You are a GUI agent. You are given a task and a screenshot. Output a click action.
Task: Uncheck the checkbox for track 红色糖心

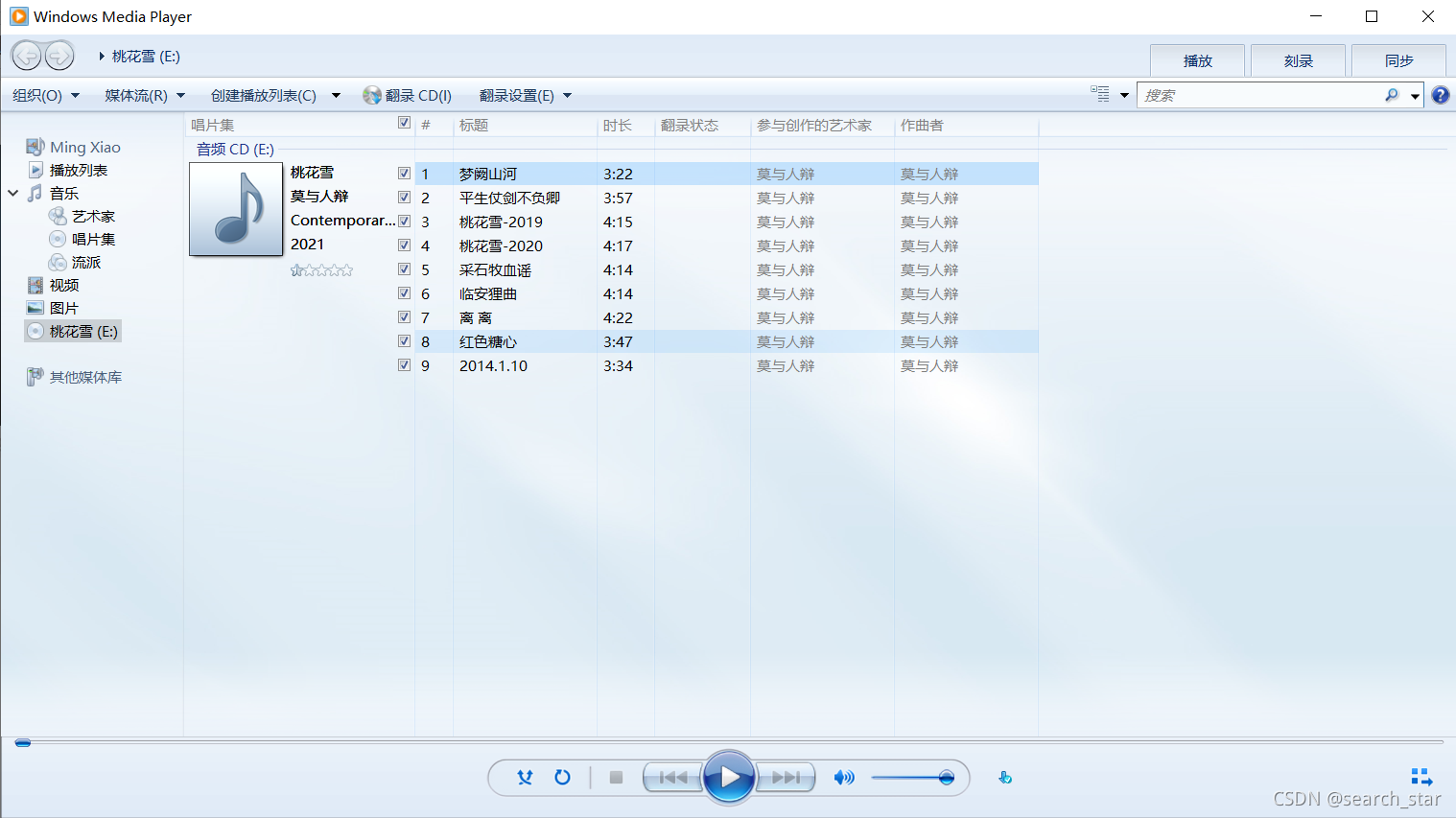tap(404, 340)
